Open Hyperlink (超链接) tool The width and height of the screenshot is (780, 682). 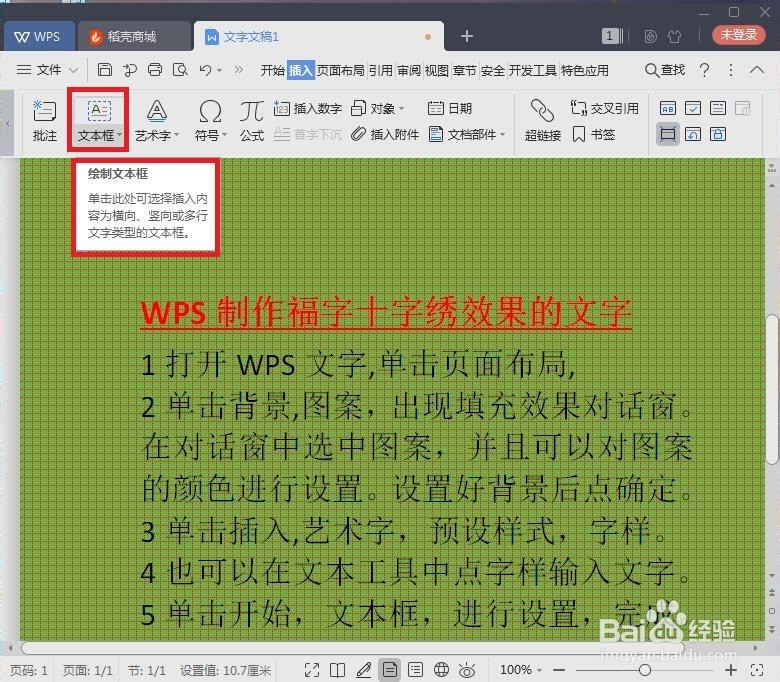[543, 120]
